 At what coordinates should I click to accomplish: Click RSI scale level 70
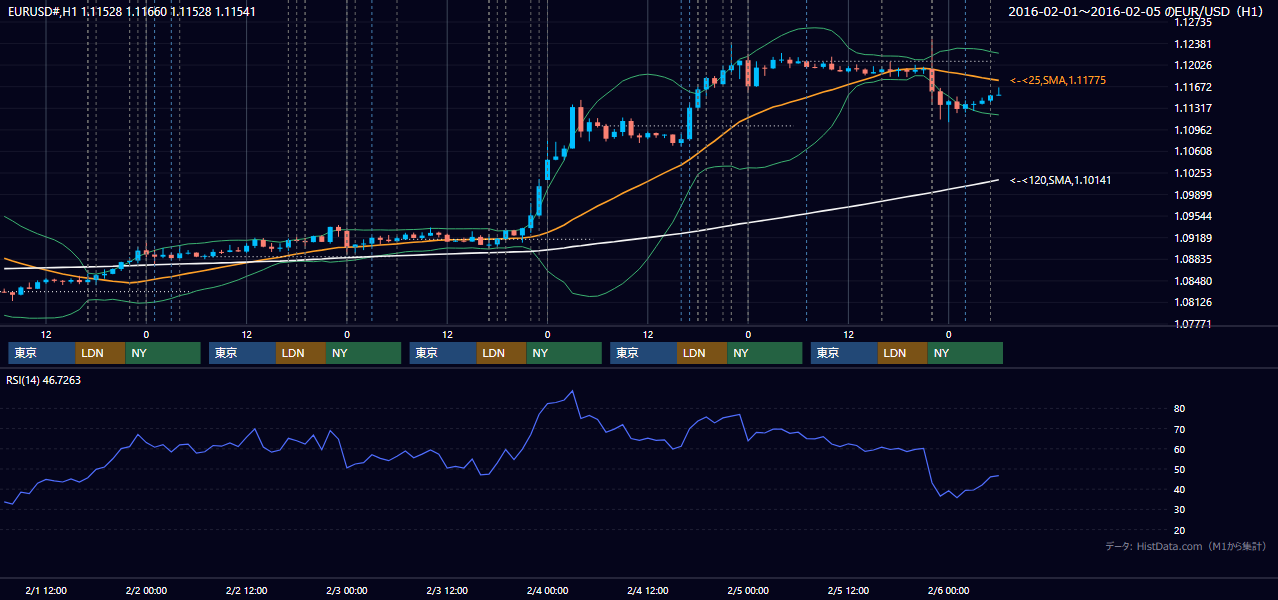coord(1180,429)
